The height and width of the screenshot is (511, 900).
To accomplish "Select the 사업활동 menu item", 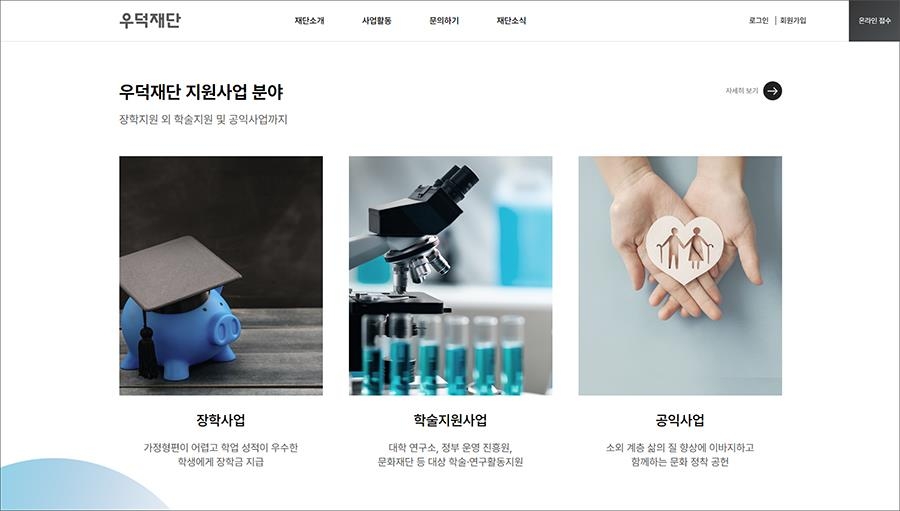I will click(x=377, y=21).
